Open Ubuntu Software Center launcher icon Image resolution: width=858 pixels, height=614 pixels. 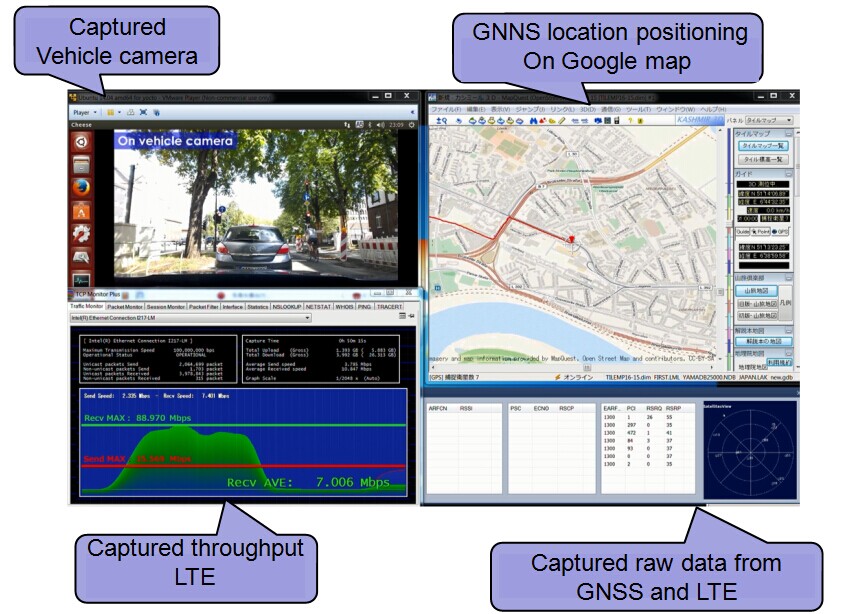click(81, 211)
